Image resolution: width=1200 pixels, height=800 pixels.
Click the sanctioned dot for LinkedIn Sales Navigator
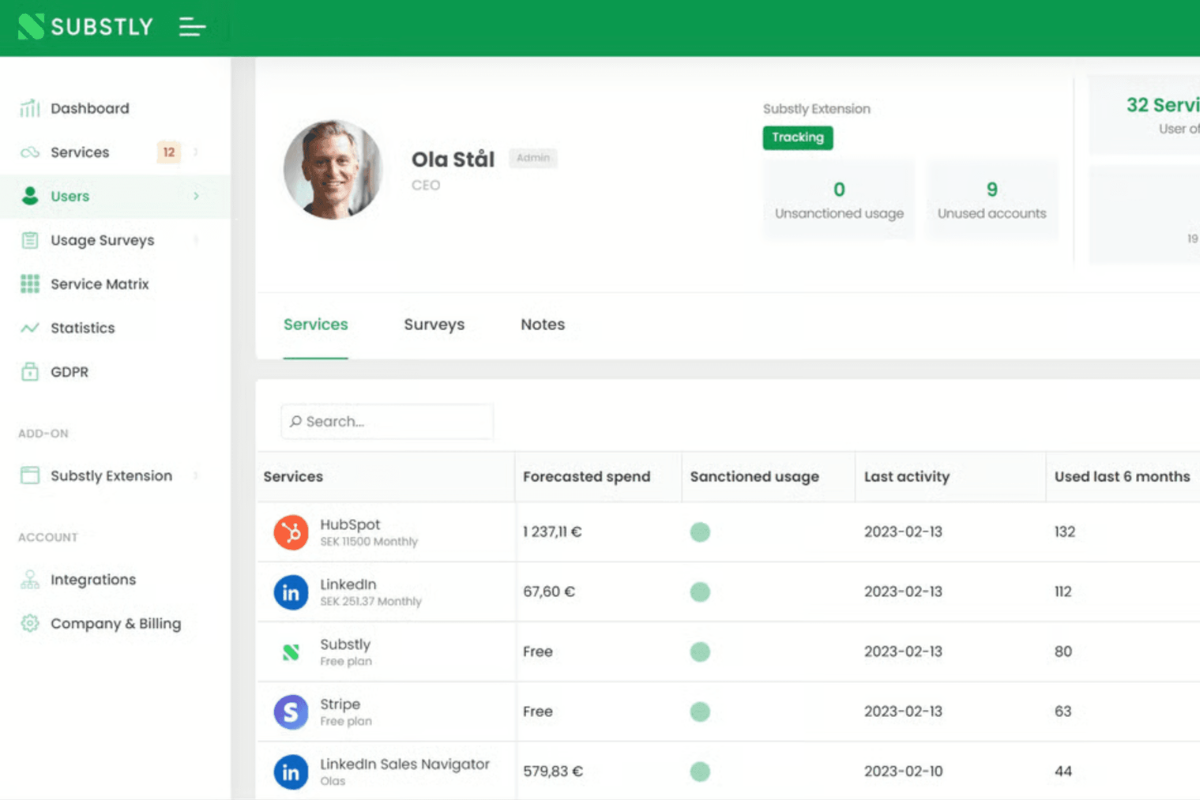click(x=700, y=772)
